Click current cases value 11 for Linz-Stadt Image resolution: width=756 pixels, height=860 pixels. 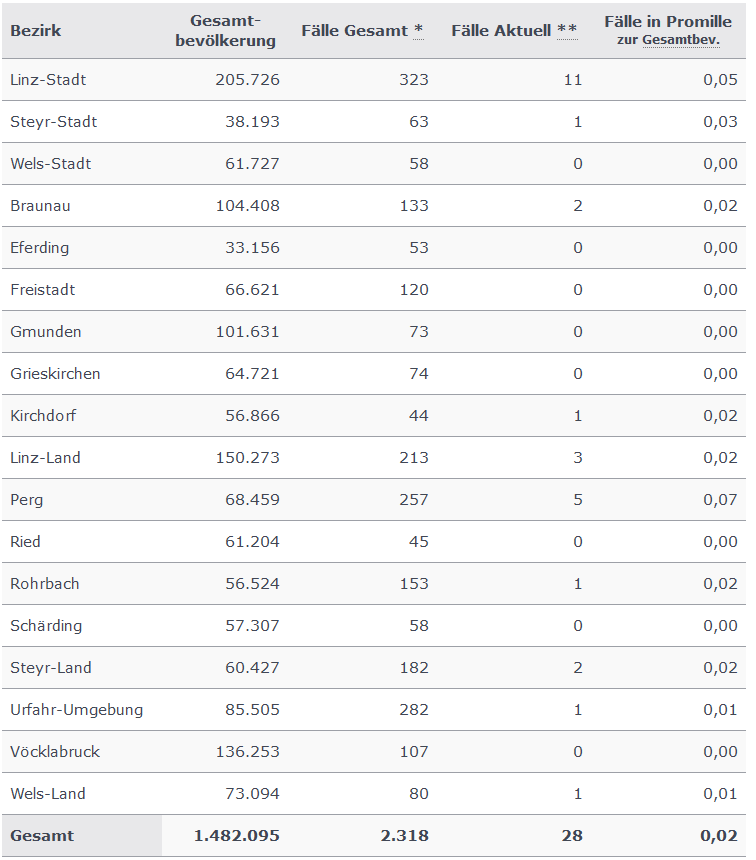[573, 80]
